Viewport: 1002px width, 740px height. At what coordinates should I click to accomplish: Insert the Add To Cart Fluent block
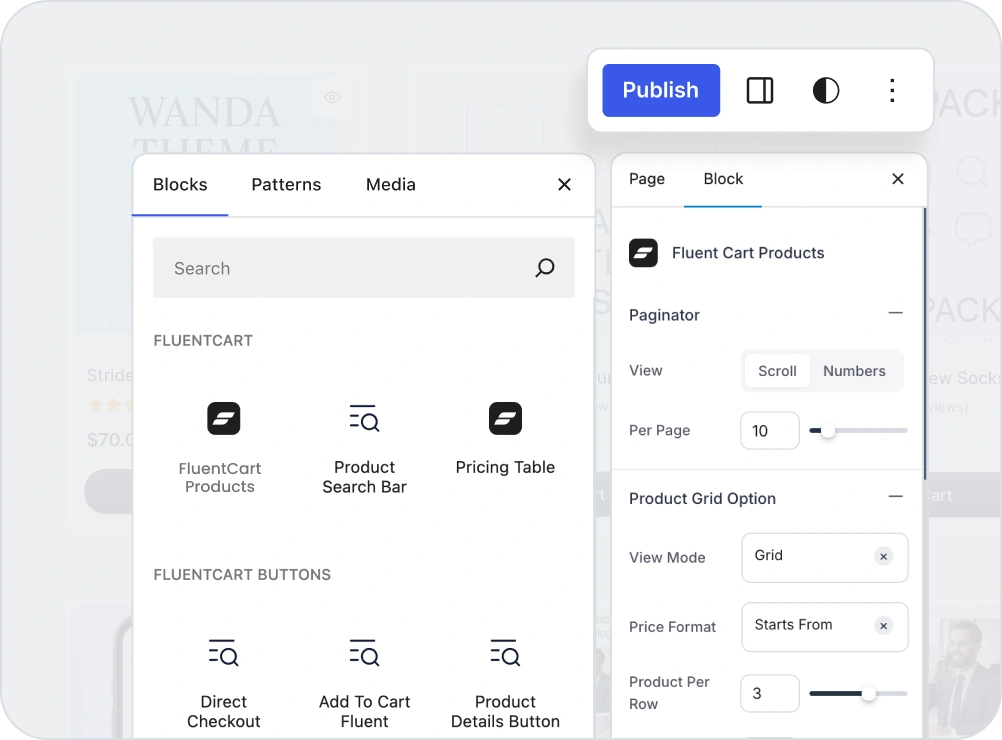pyautogui.click(x=364, y=680)
